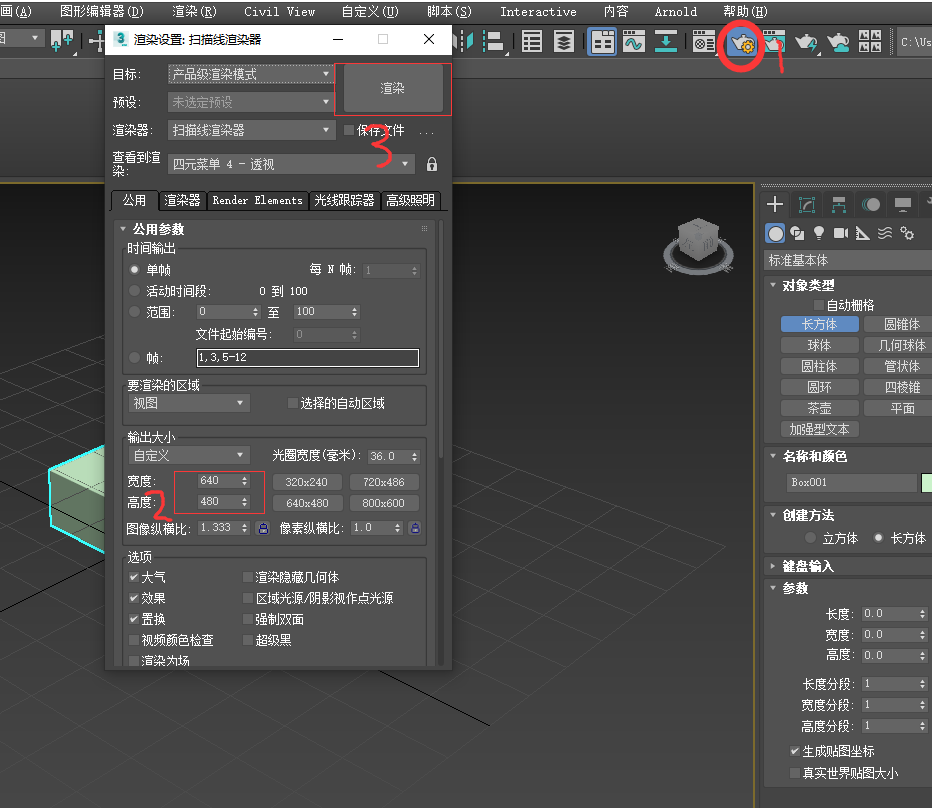The image size is (932, 808).
Task: Open the Hierarchy panel icon
Action: point(840,204)
